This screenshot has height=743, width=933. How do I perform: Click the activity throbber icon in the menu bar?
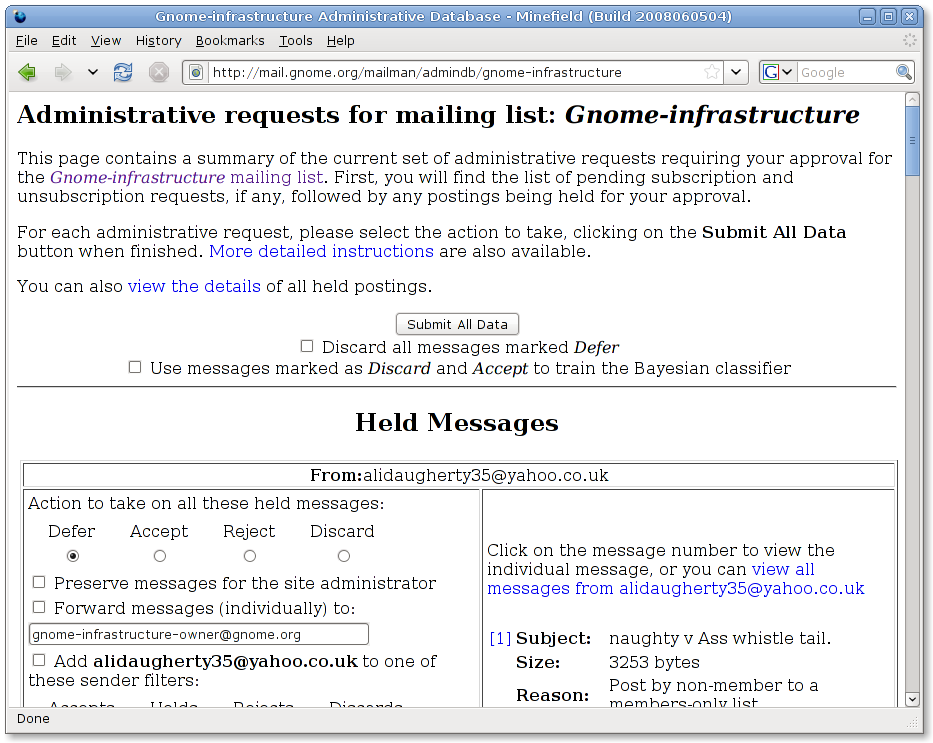(910, 40)
